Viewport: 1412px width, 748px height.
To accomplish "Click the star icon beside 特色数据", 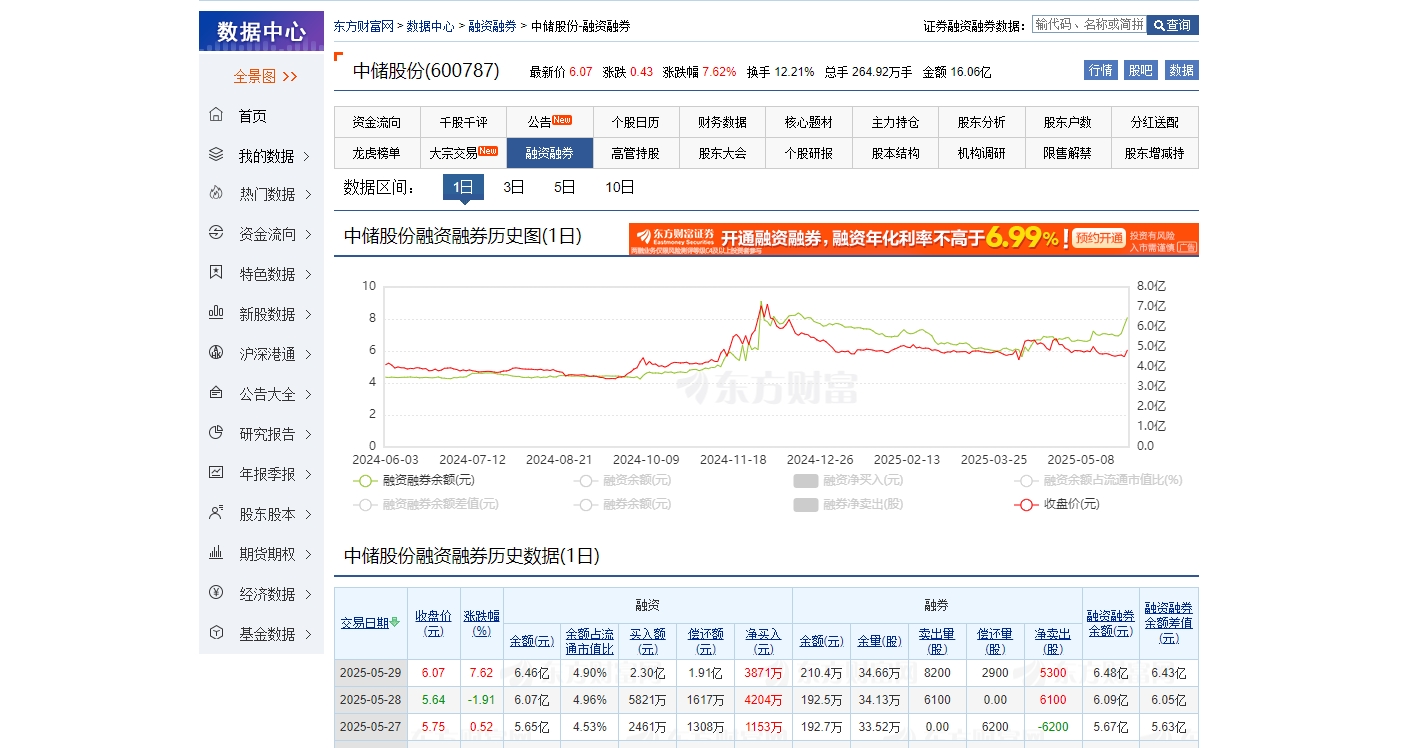I will (216, 273).
